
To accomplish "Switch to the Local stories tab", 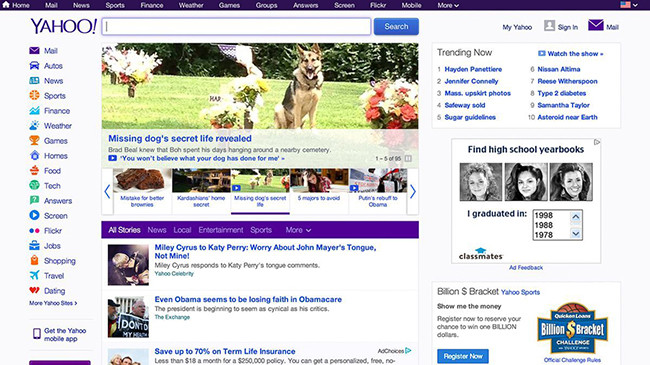I will point(182,230).
